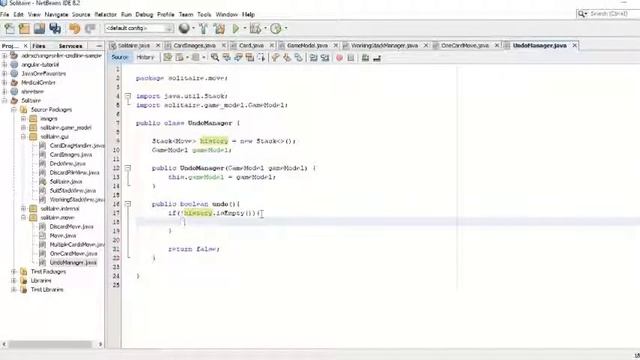The width and height of the screenshot is (640, 360).
Task: Open the default config dropdown
Action: (139, 28)
